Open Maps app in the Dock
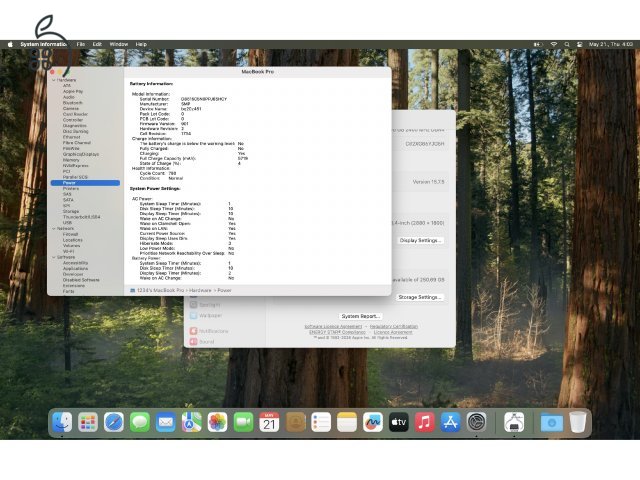Viewport: 640px width, 480px height. [x=192, y=422]
